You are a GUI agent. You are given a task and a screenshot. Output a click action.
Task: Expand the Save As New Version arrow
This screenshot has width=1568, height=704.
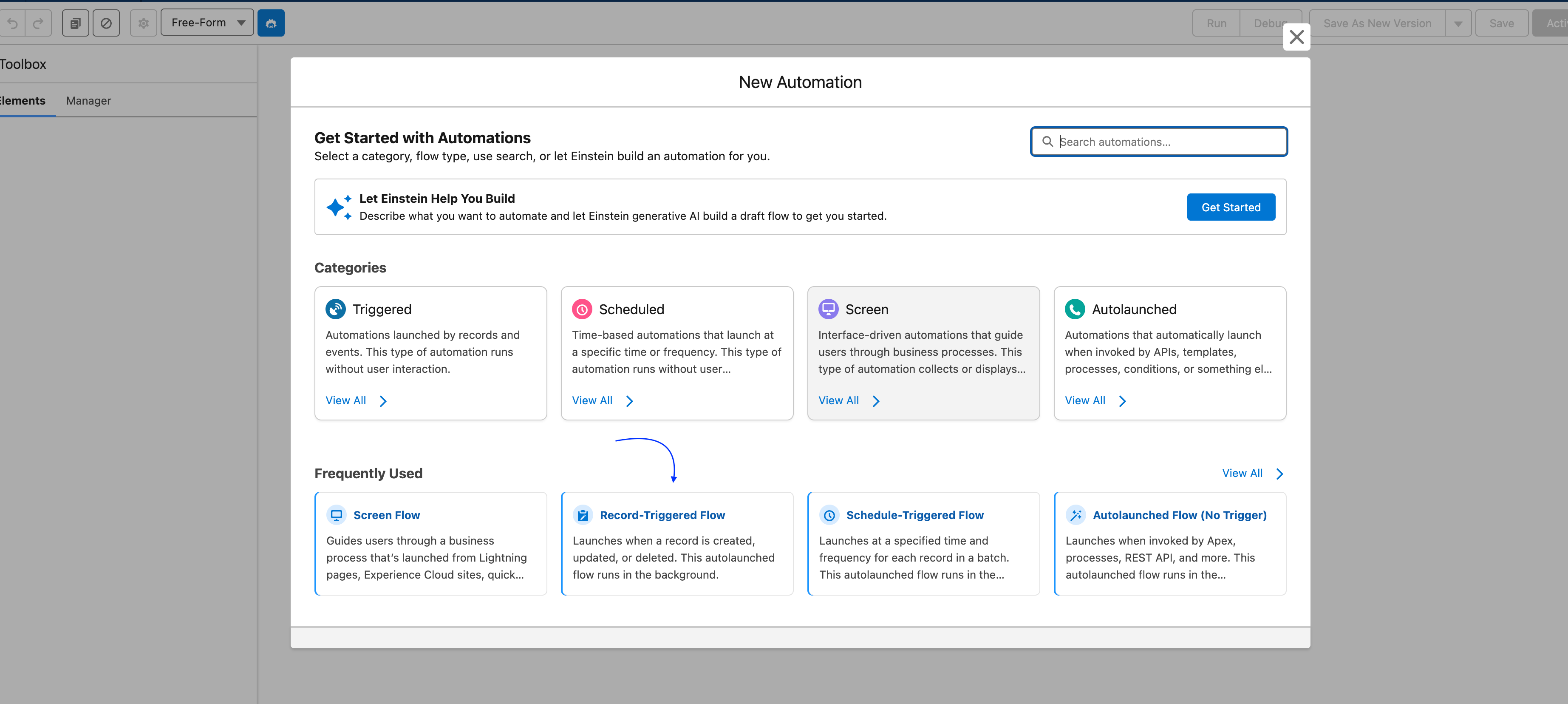click(1458, 23)
